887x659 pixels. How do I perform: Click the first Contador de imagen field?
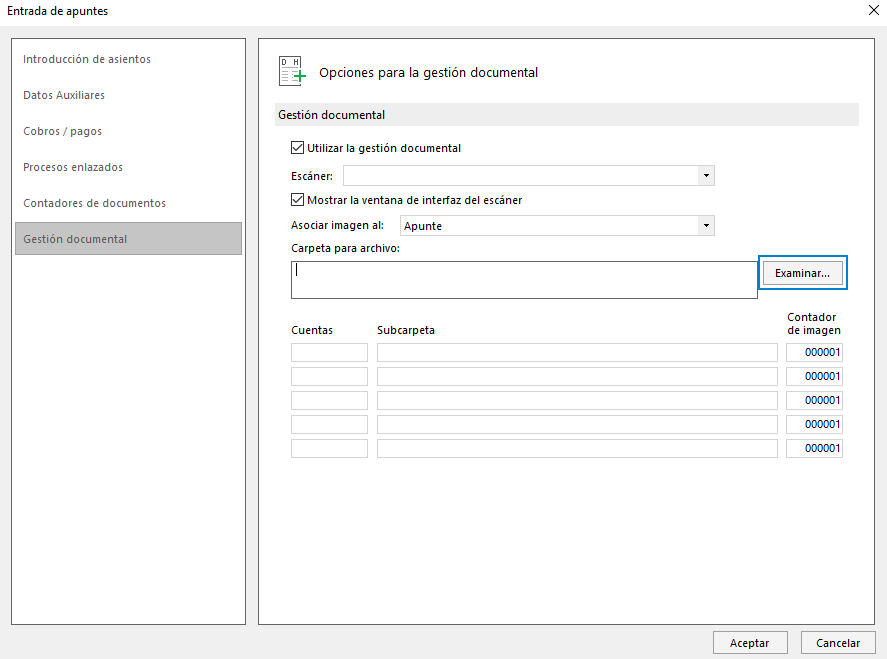[x=814, y=352]
